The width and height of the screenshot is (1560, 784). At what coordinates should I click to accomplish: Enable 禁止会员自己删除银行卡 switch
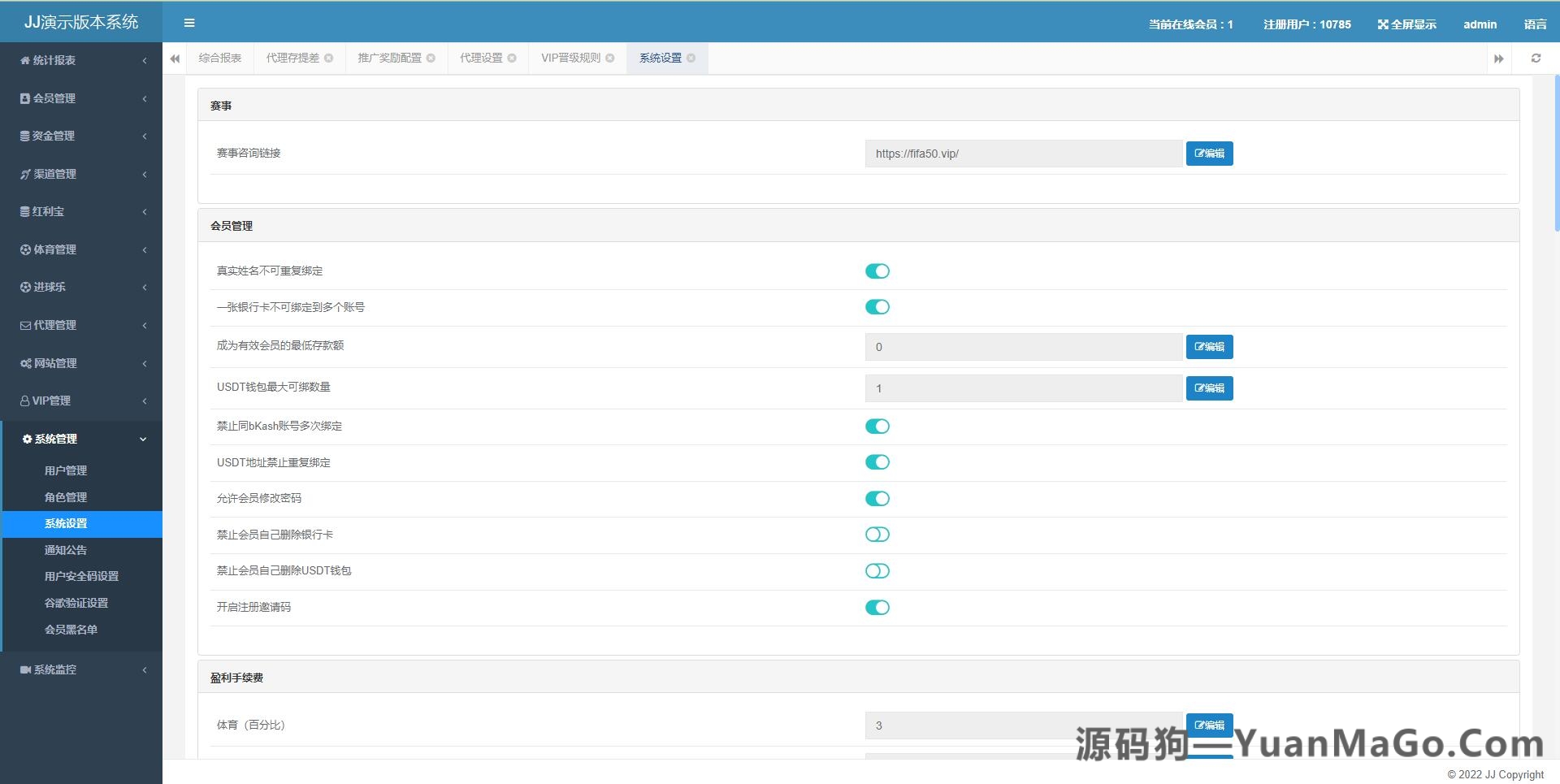pos(877,535)
